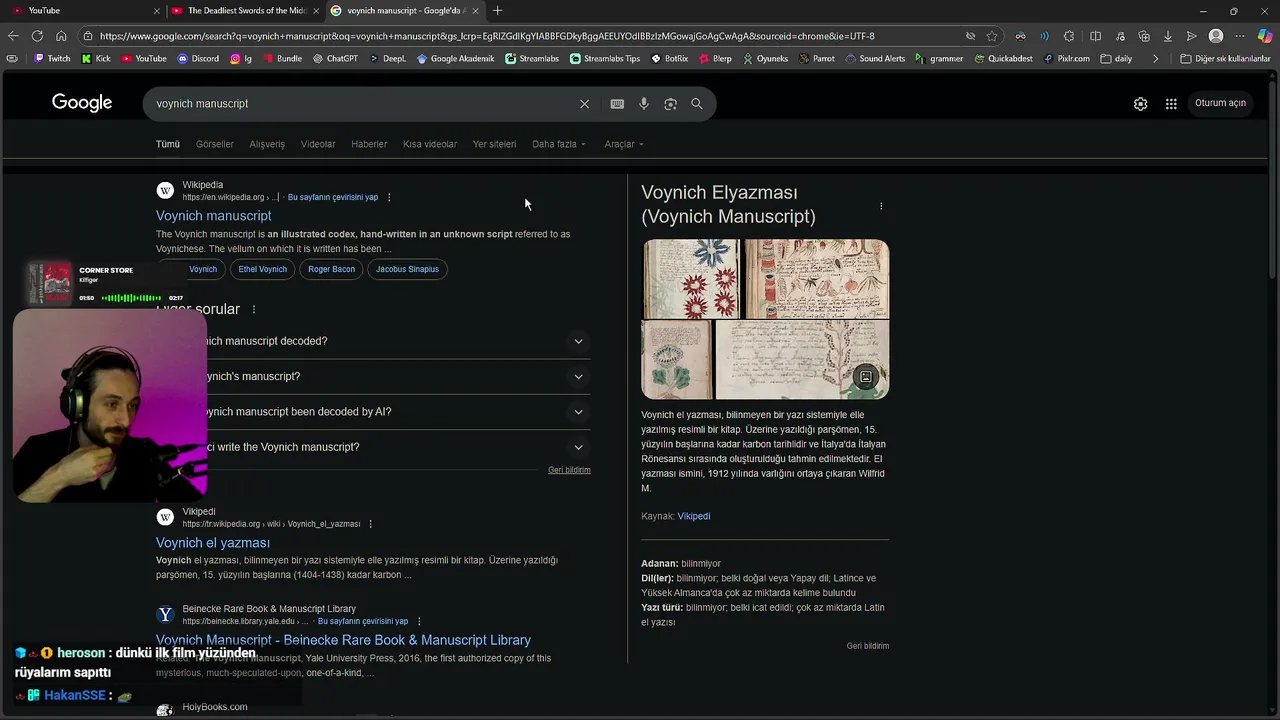Open the ChatGPT bookmark
Image resolution: width=1280 pixels, height=720 pixels.
[334, 59]
